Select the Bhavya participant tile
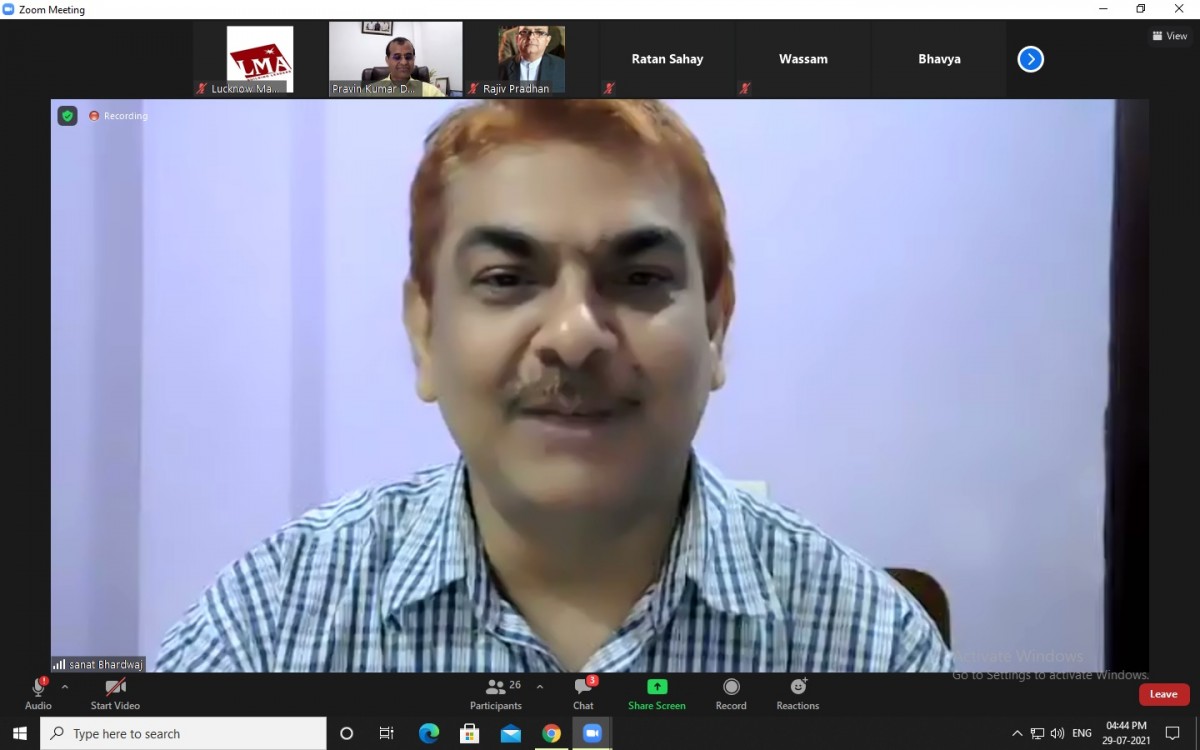This screenshot has width=1200, height=750. point(940,59)
